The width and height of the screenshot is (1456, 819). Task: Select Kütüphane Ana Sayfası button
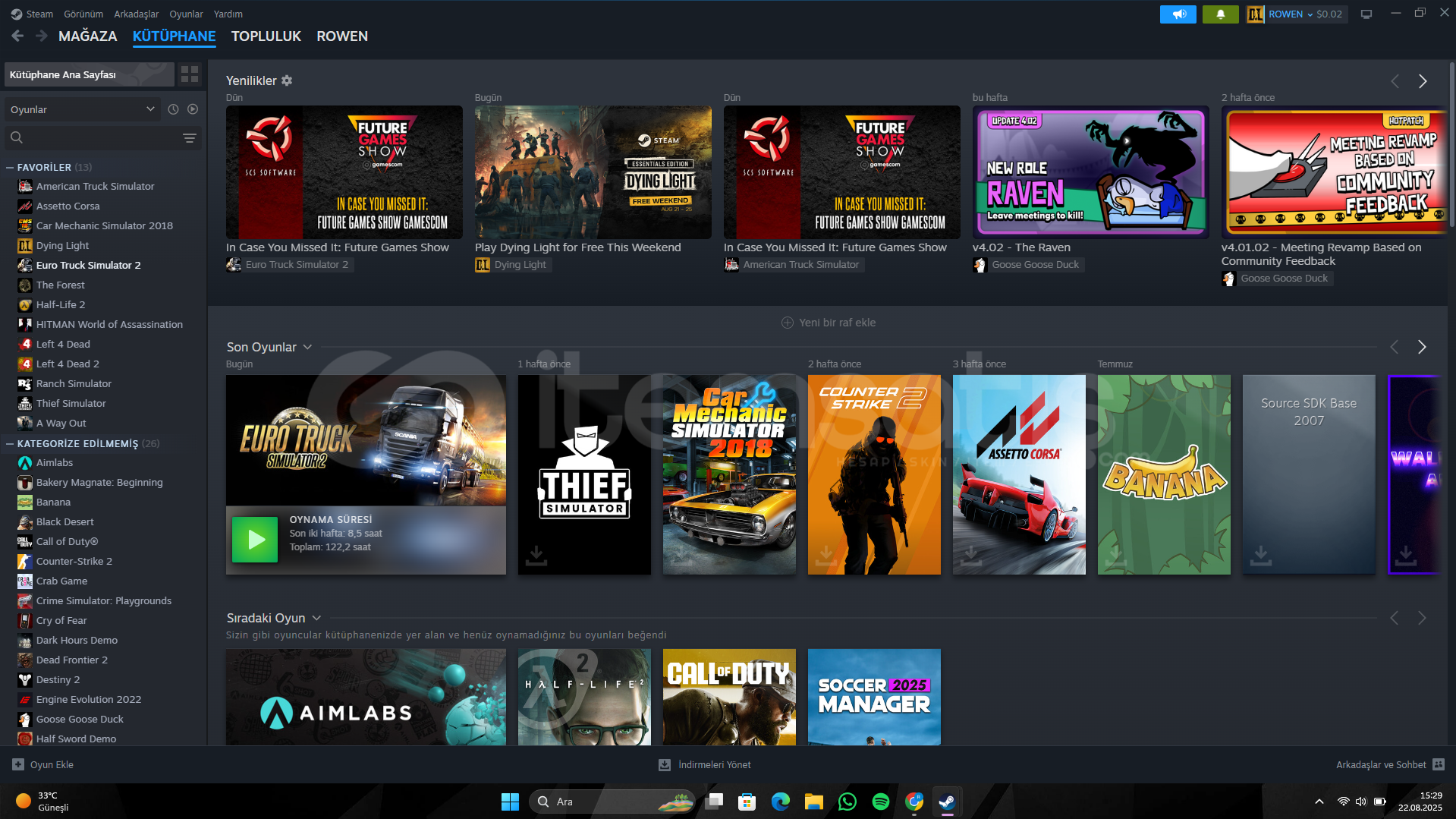click(x=90, y=74)
